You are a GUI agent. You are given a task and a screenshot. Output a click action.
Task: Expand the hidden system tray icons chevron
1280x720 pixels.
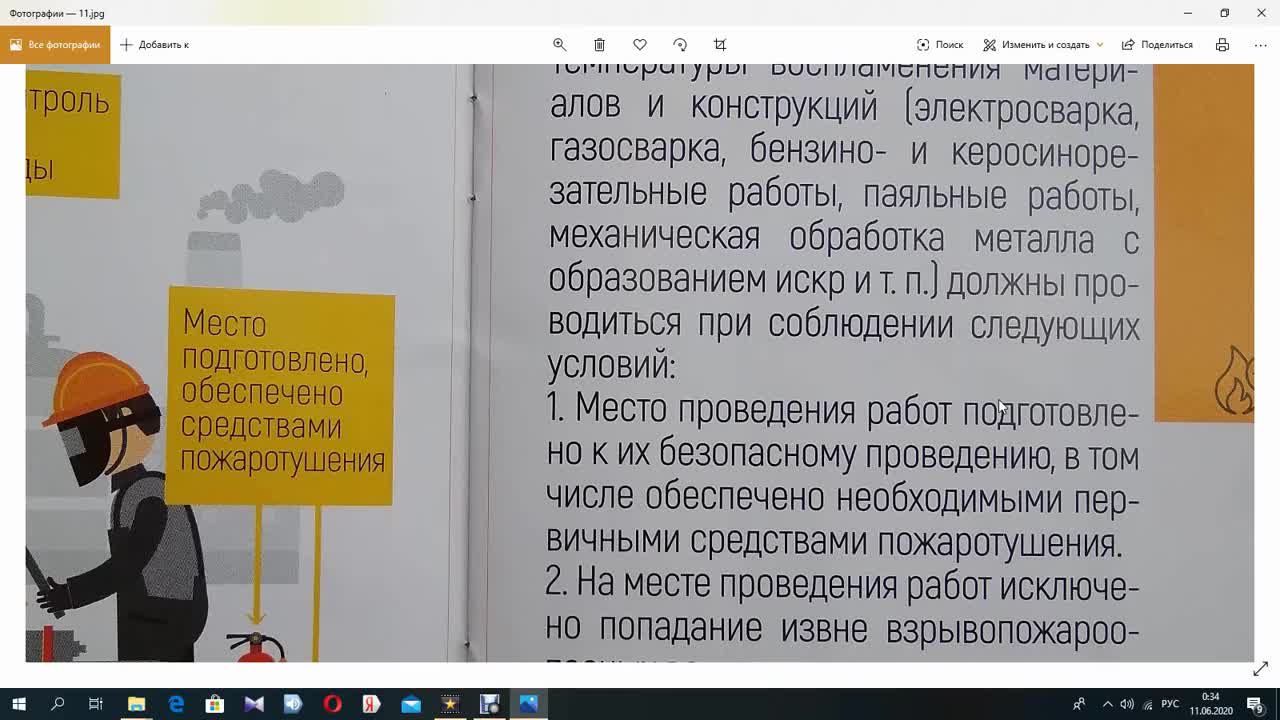(1107, 704)
